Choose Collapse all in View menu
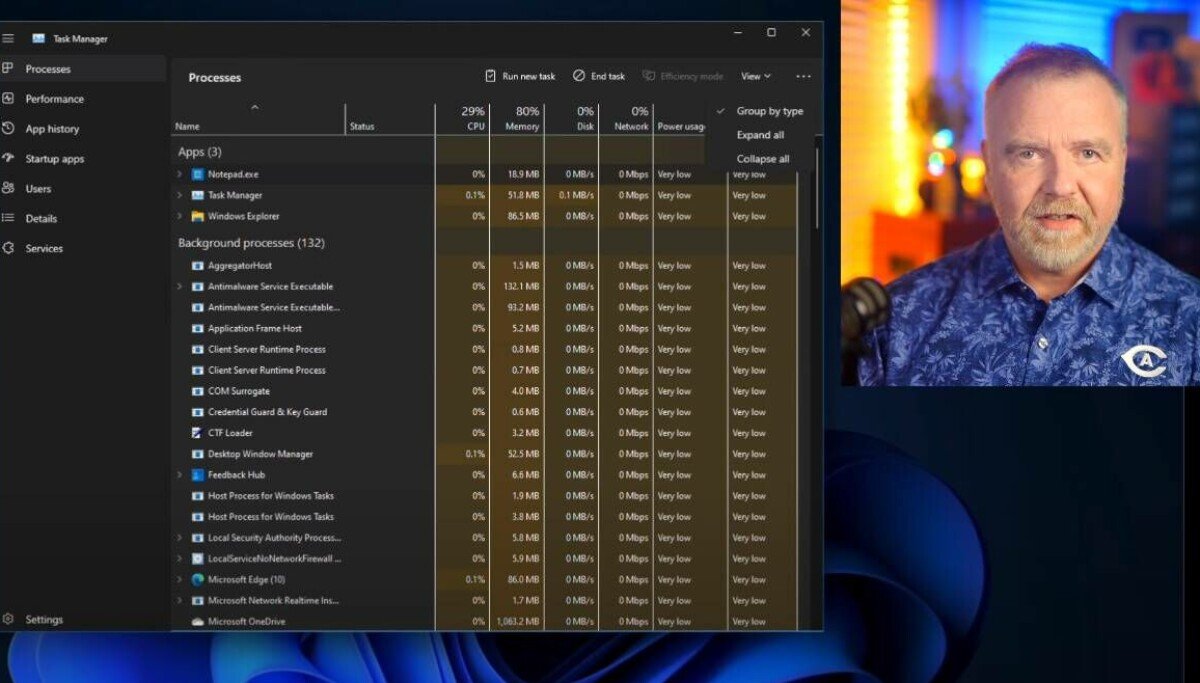This screenshot has width=1200, height=683. (762, 159)
